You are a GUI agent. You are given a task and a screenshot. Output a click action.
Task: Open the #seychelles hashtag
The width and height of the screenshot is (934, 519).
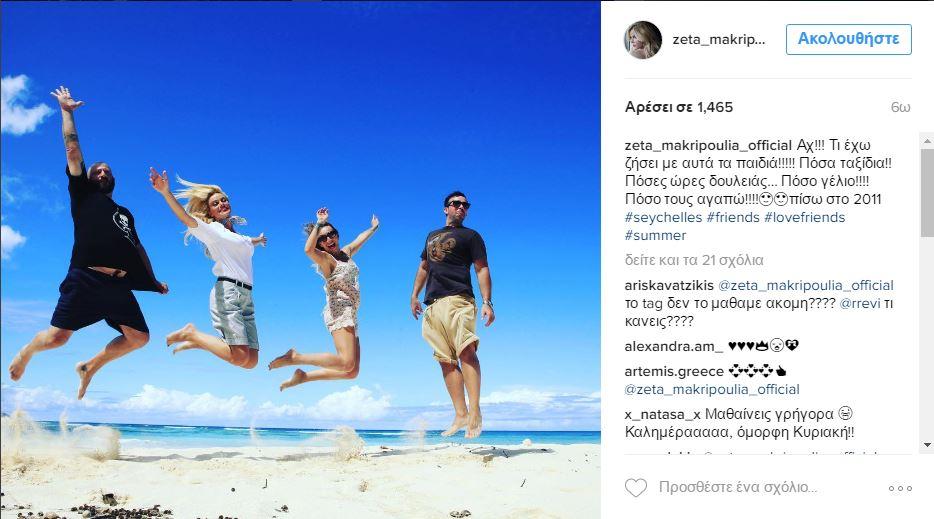point(664,217)
